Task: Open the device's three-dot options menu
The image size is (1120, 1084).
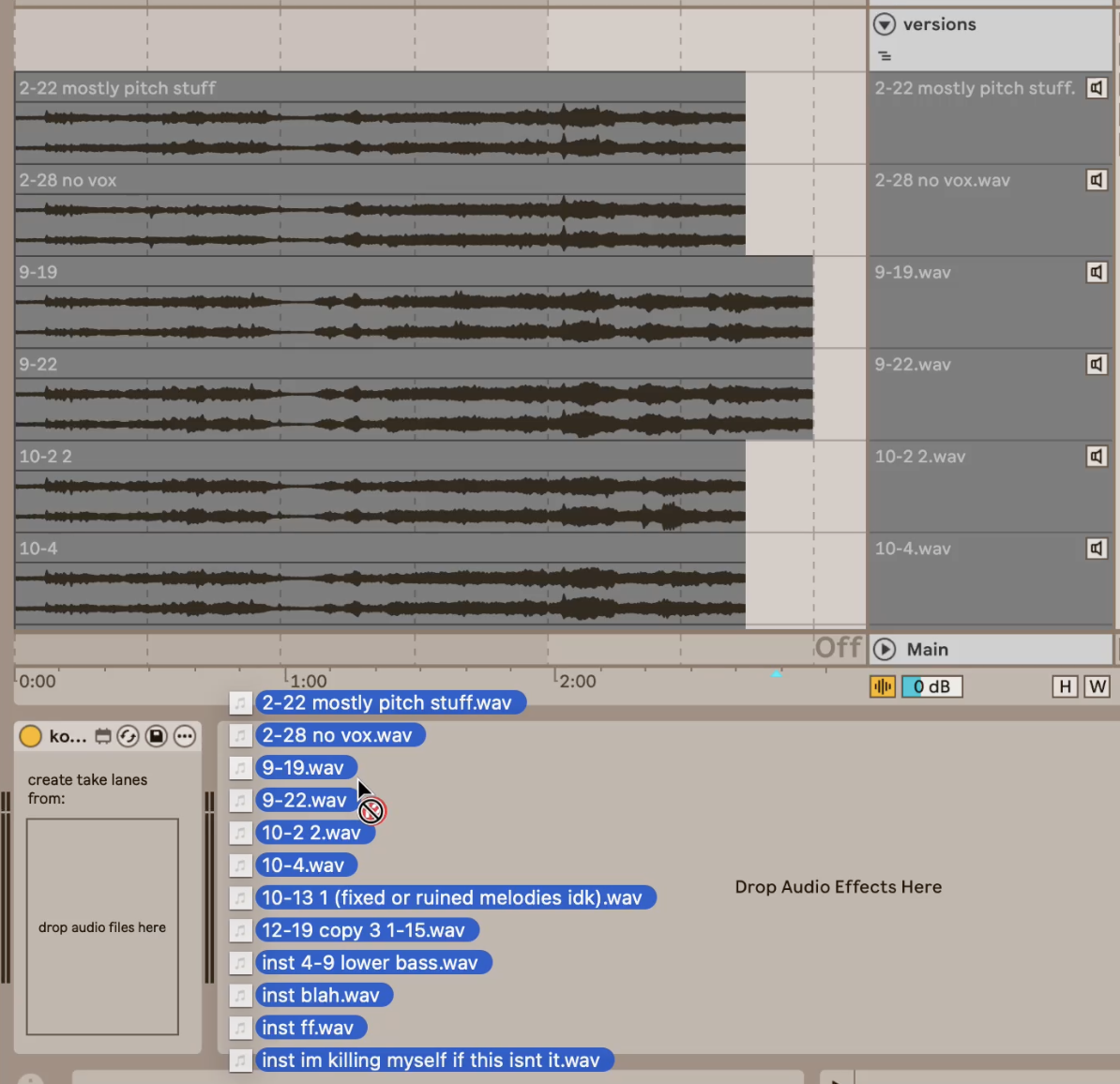Action: pos(185,736)
